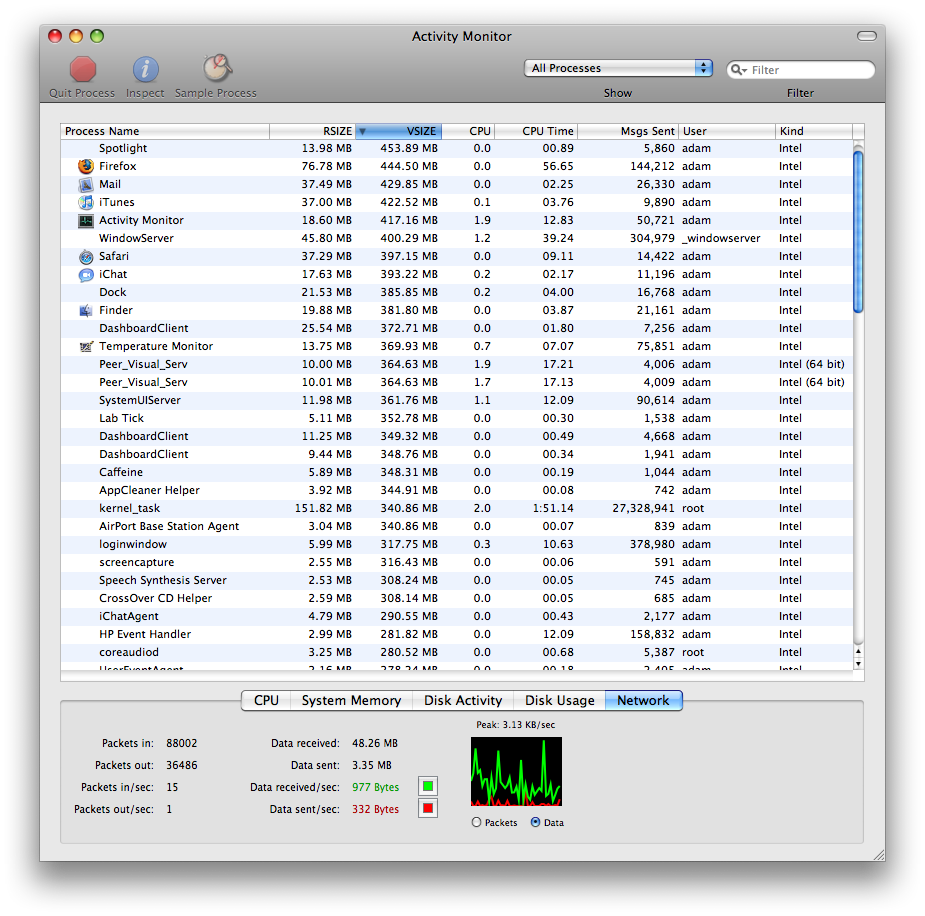Select the Lab Tick process row
The width and height of the screenshot is (925, 916).
click(x=457, y=418)
